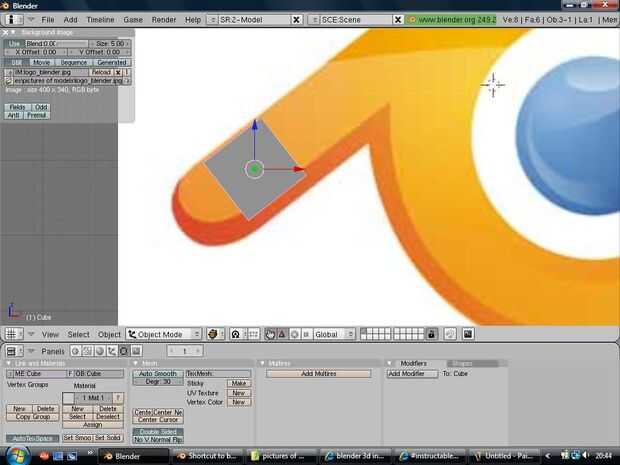Screen dimensions: 620x465
Task: Toggle No V.Normal Flip option
Action: [x=158, y=440]
